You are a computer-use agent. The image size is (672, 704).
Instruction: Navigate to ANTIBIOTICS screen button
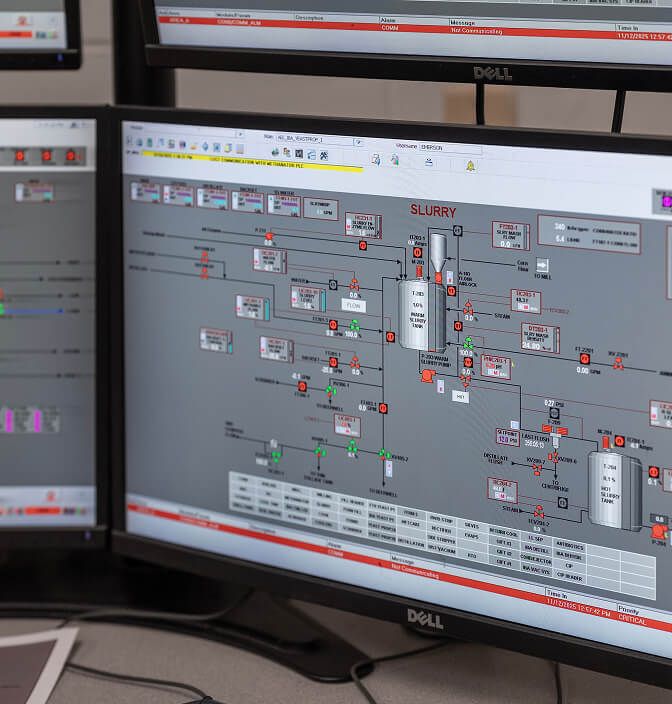pyautogui.click(x=569, y=546)
